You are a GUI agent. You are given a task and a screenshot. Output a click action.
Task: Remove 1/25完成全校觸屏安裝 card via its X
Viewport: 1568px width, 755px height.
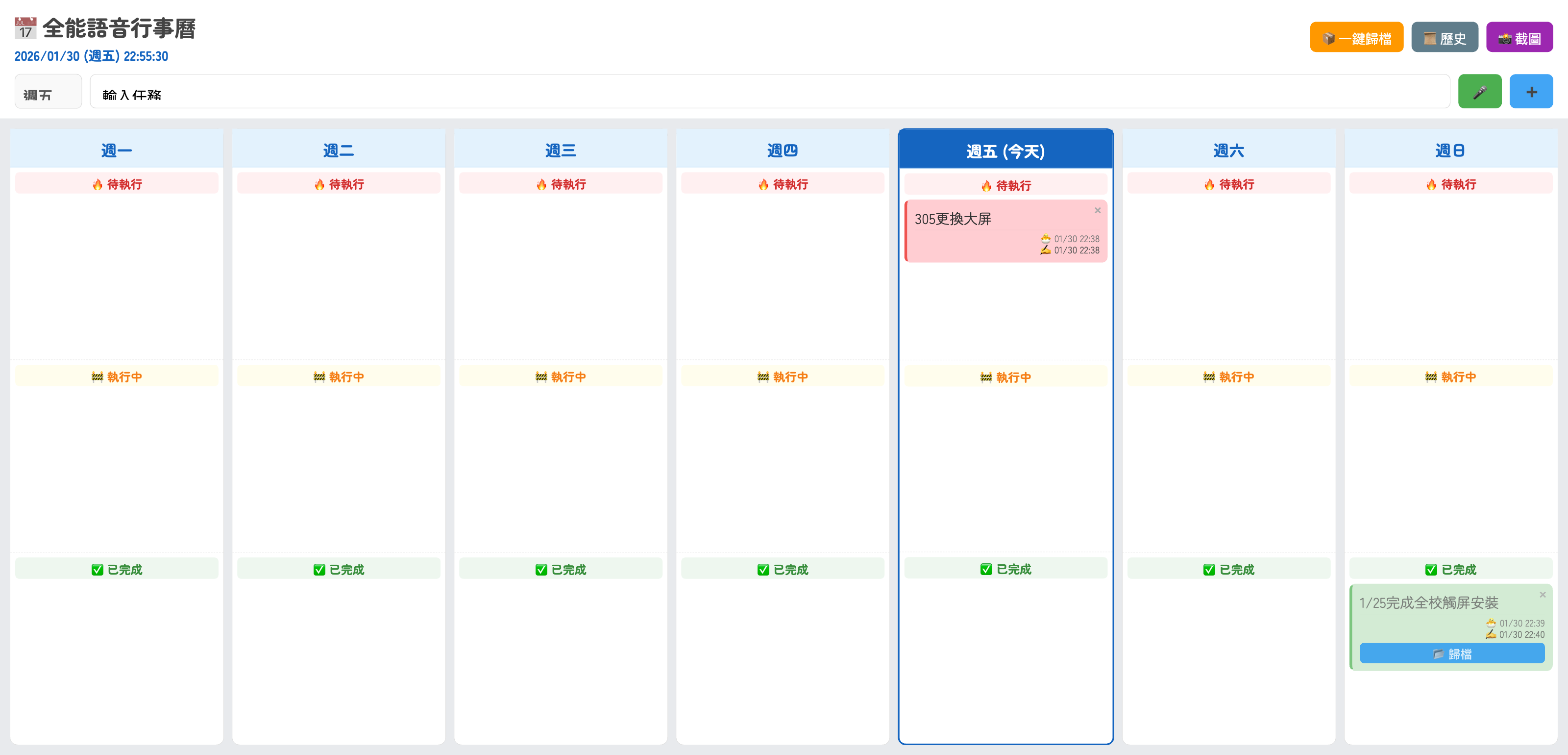1543,595
